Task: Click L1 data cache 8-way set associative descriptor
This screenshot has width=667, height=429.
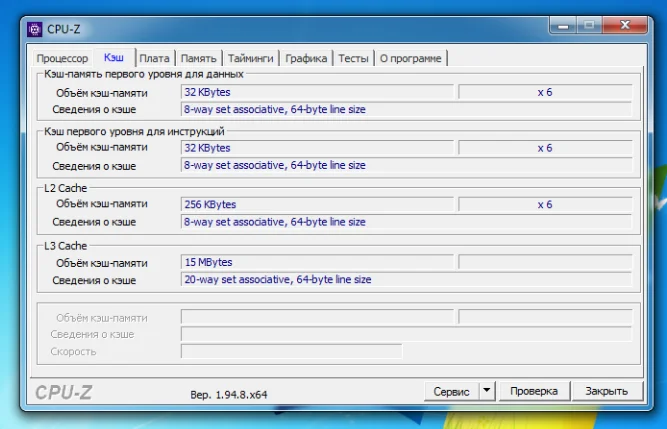Action: point(406,109)
